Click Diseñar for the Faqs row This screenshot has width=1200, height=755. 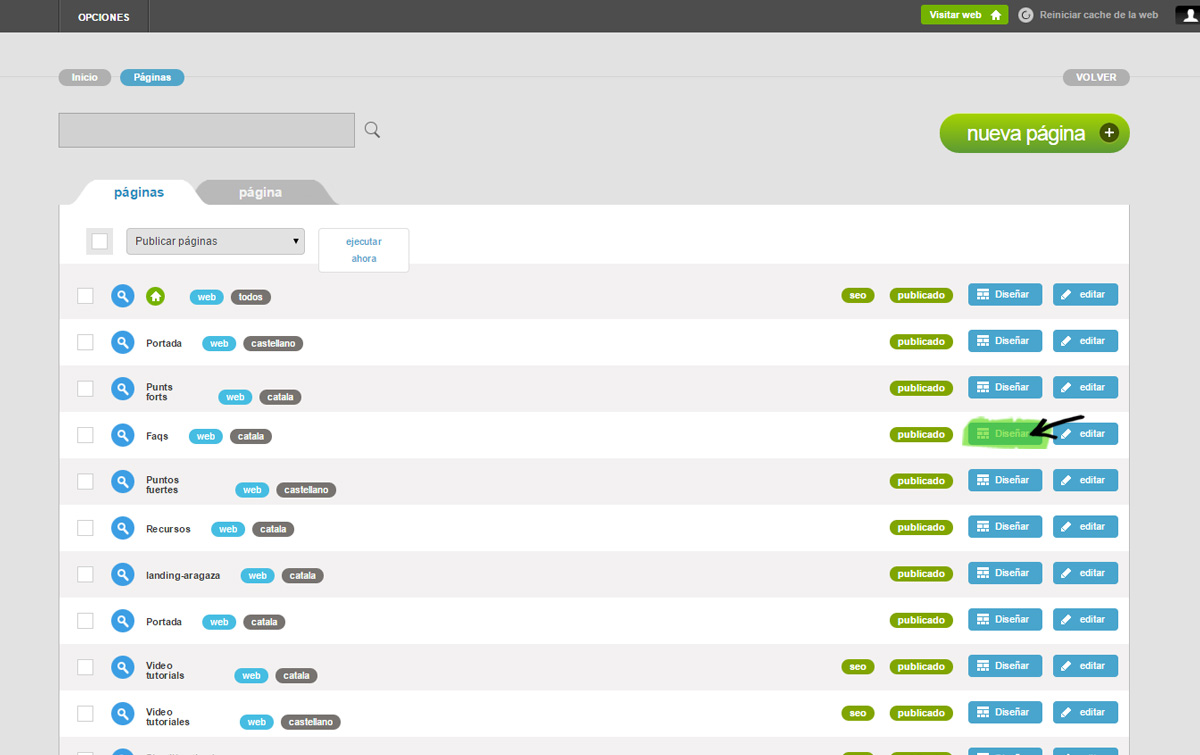click(1005, 434)
